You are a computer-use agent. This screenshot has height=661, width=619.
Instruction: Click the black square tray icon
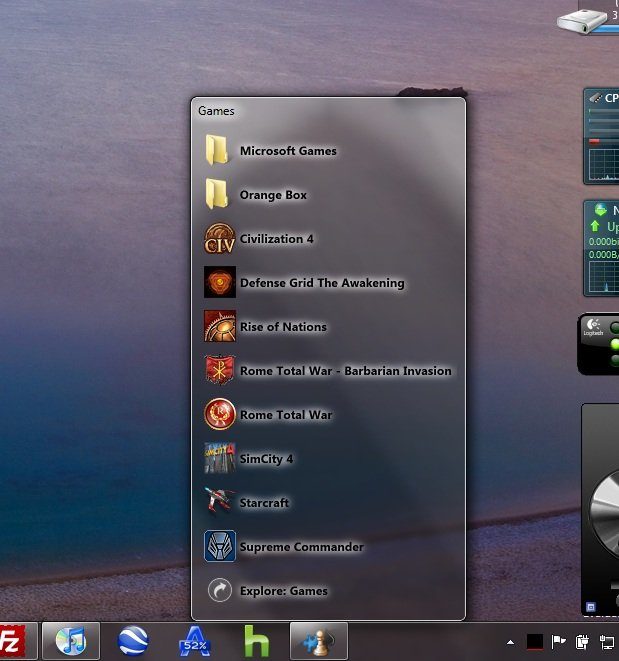tap(535, 642)
